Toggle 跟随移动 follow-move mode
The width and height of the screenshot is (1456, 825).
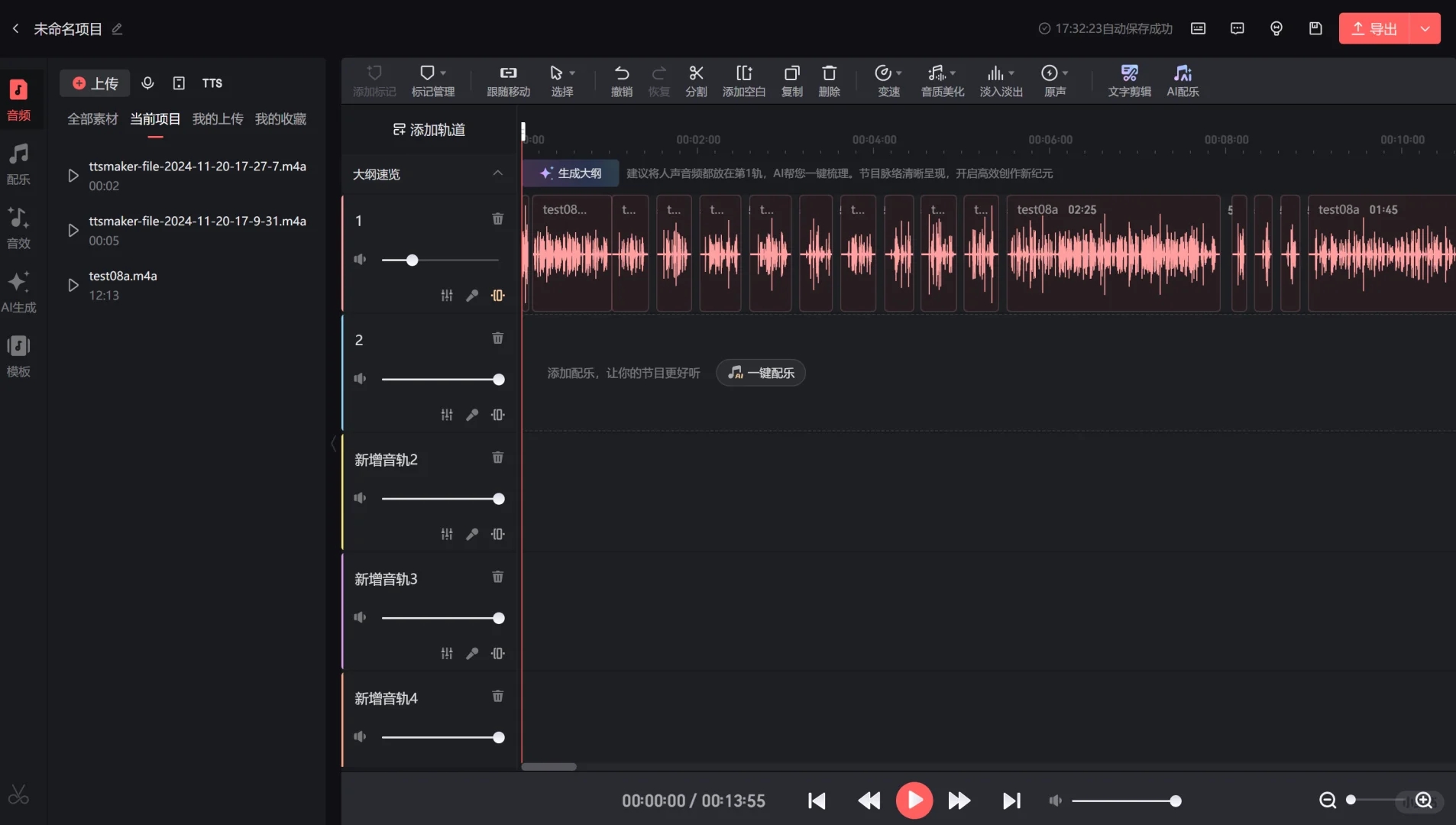(508, 81)
